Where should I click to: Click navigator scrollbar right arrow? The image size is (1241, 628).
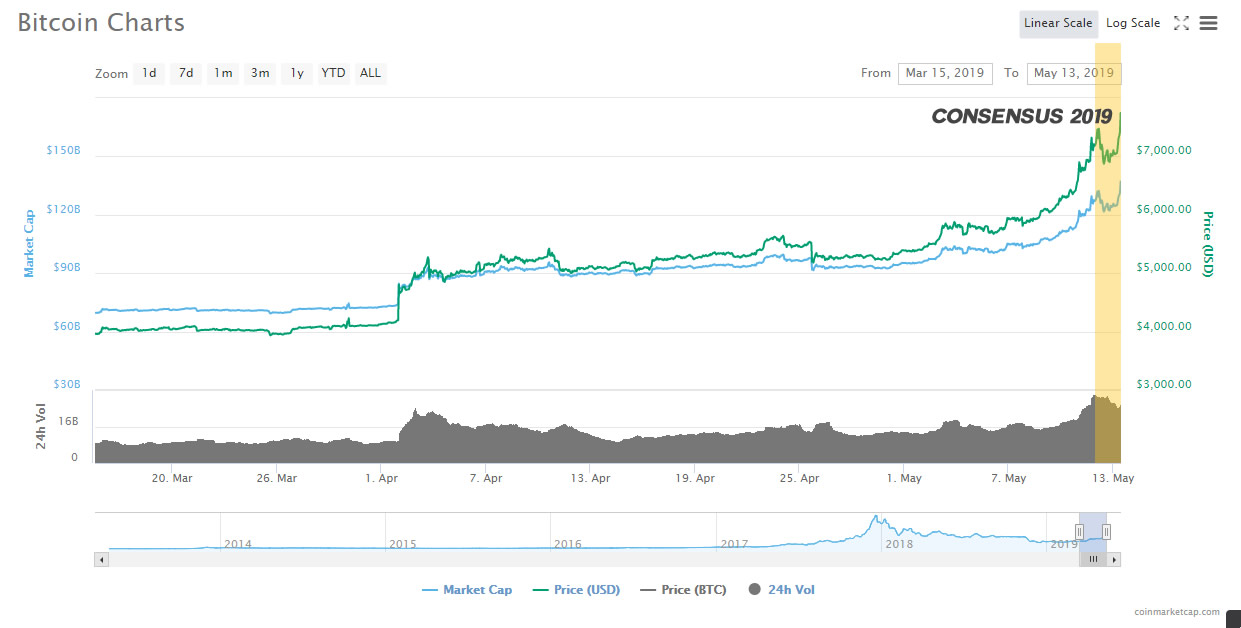[x=1115, y=560]
